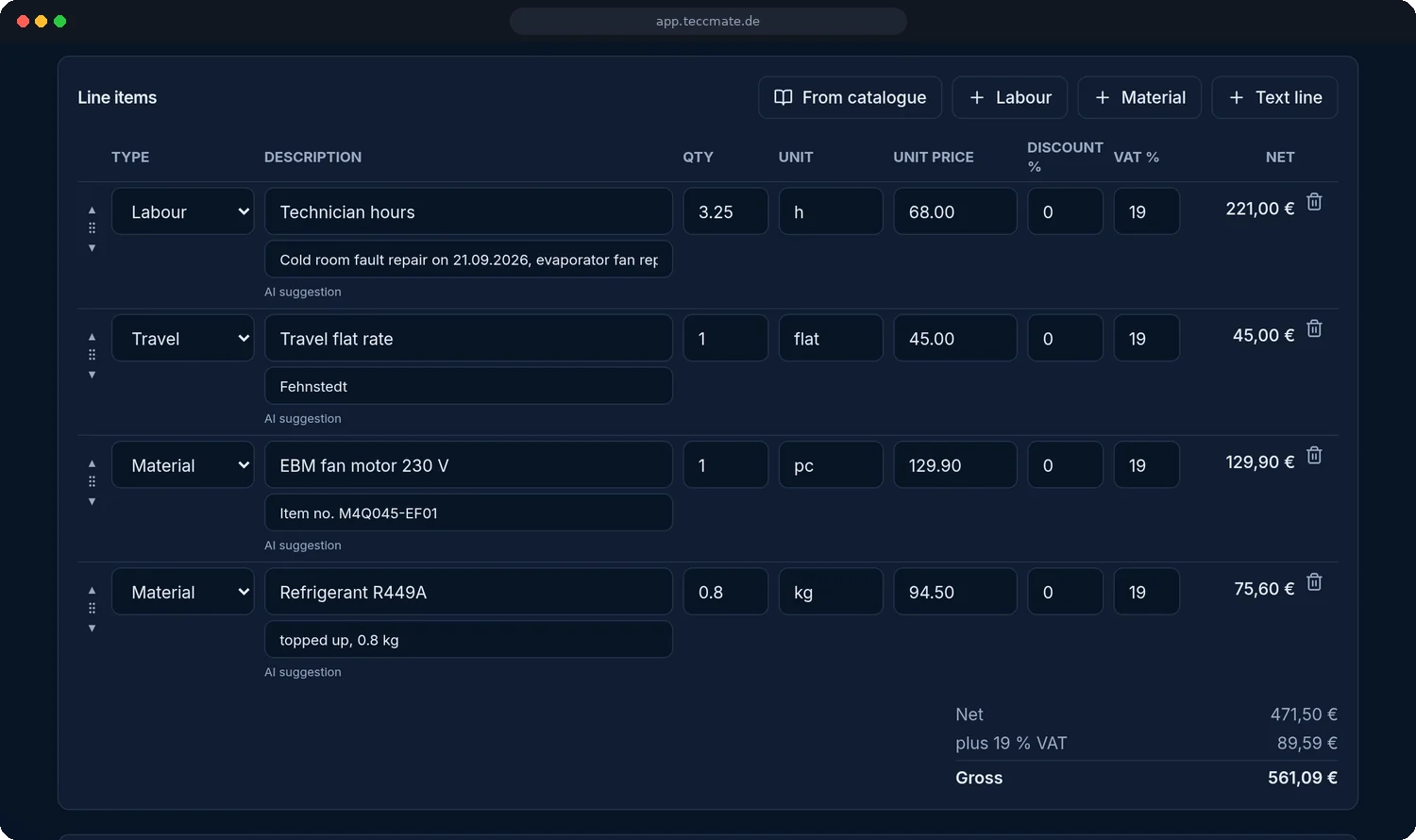This screenshot has width=1416, height=840.
Task: Move Technician hours row down
Action: point(92,248)
